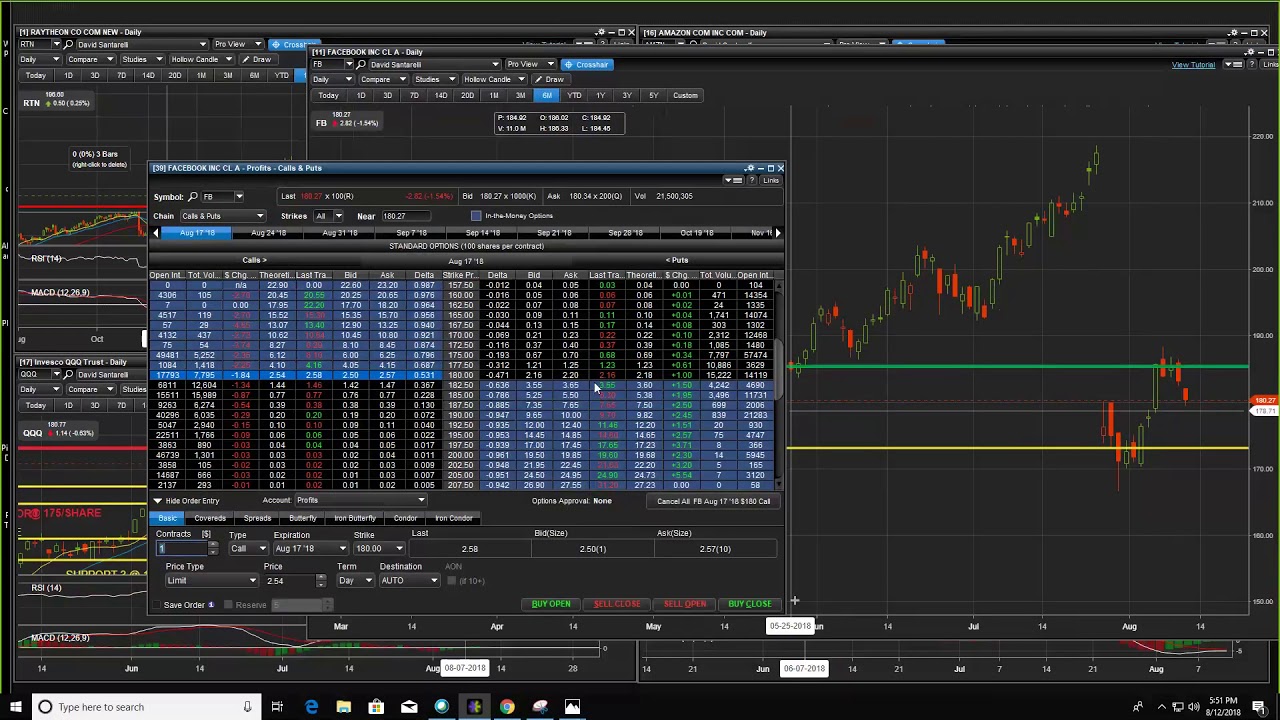Collapse the Hide Order Entry section
This screenshot has height=720, width=1280.
[x=186, y=501]
